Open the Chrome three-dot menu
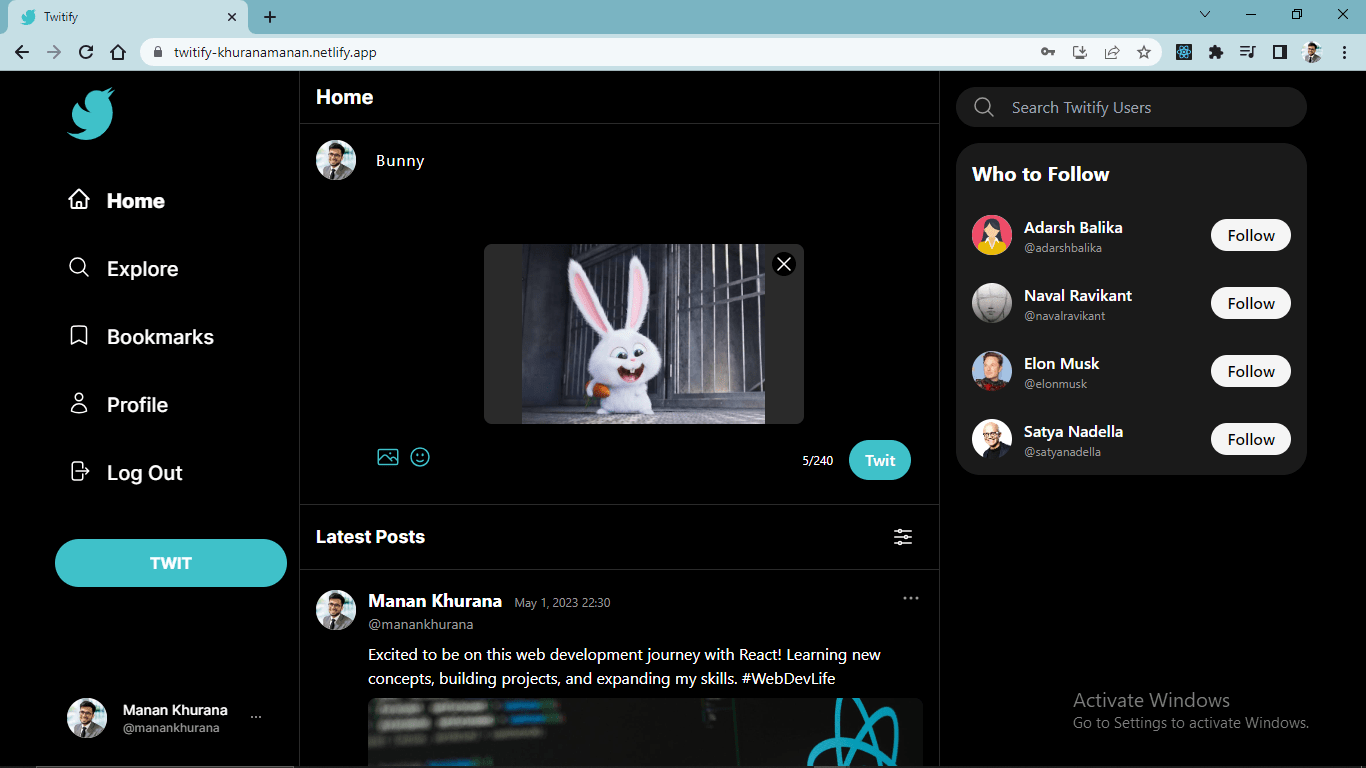The width and height of the screenshot is (1366, 768). [x=1343, y=52]
